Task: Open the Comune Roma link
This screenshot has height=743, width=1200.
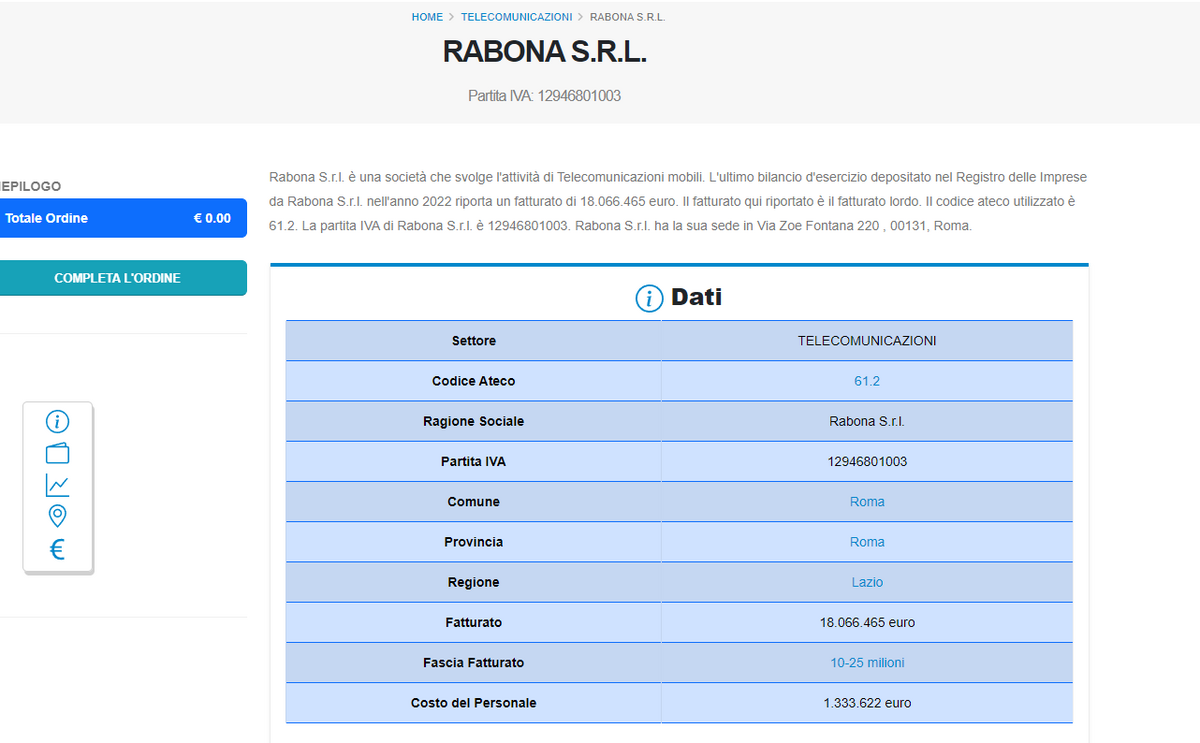Action: point(867,502)
